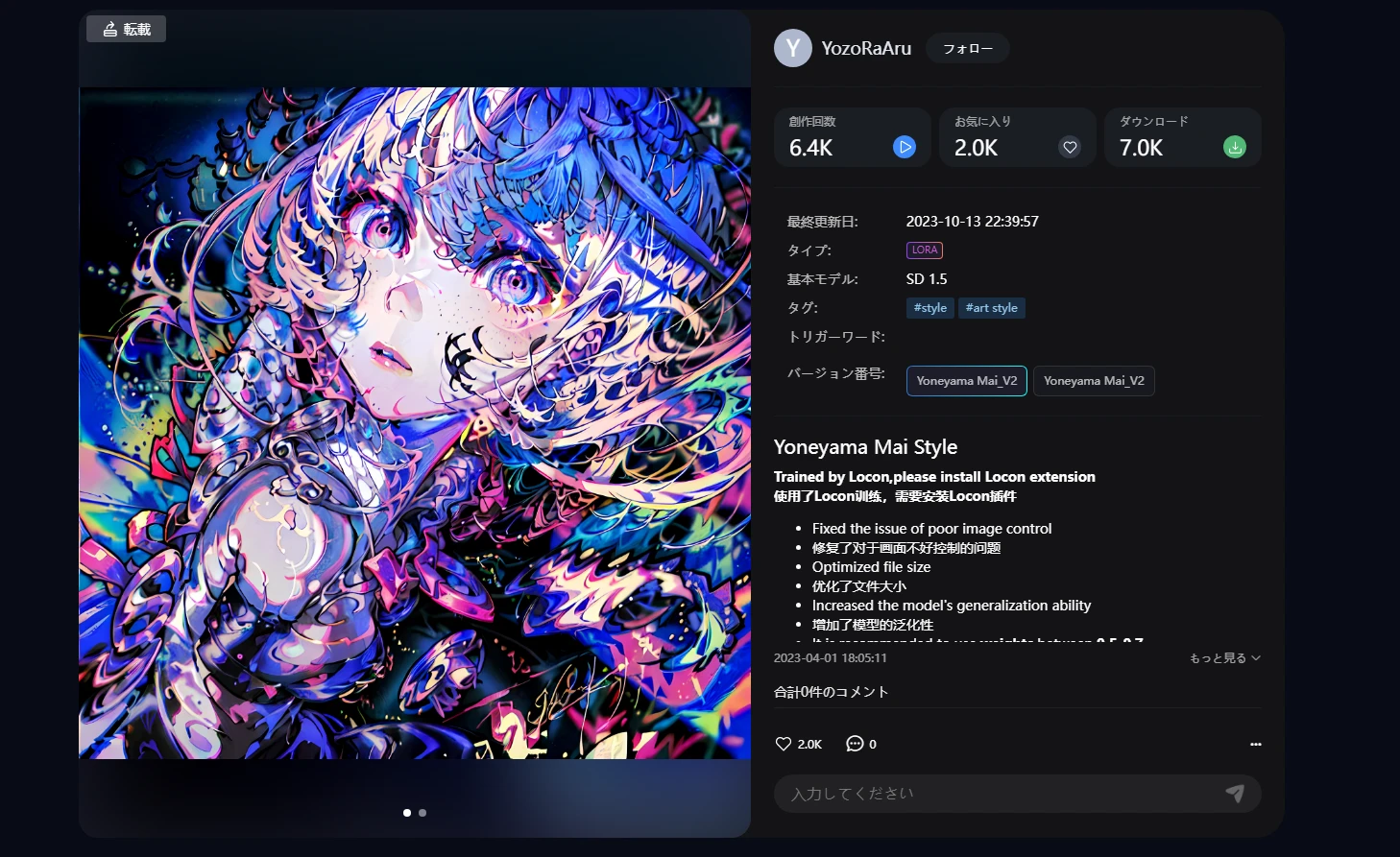Show first image via carousel dot
1400x857 pixels.
point(407,813)
